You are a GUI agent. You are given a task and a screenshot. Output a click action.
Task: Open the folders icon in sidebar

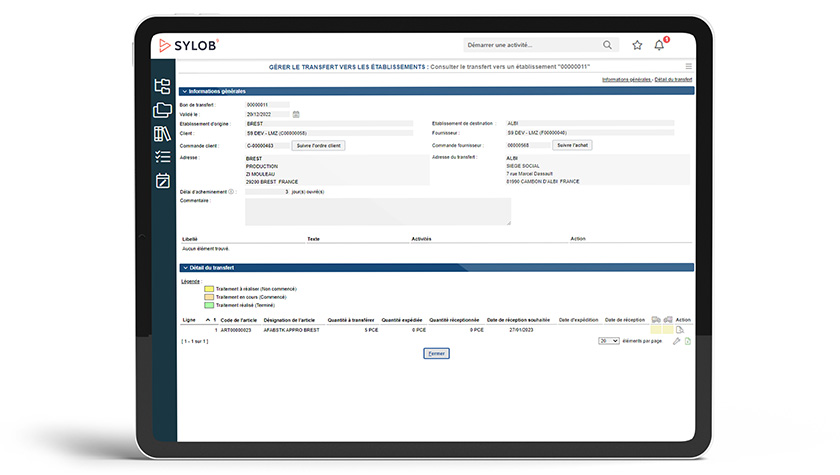162,110
